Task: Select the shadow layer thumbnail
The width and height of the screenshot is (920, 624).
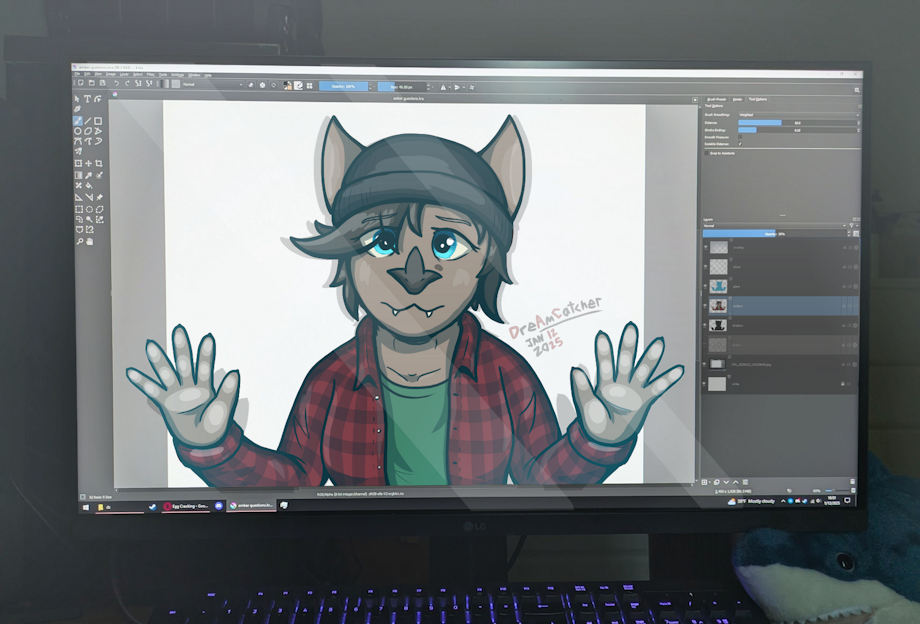Action: [x=718, y=325]
